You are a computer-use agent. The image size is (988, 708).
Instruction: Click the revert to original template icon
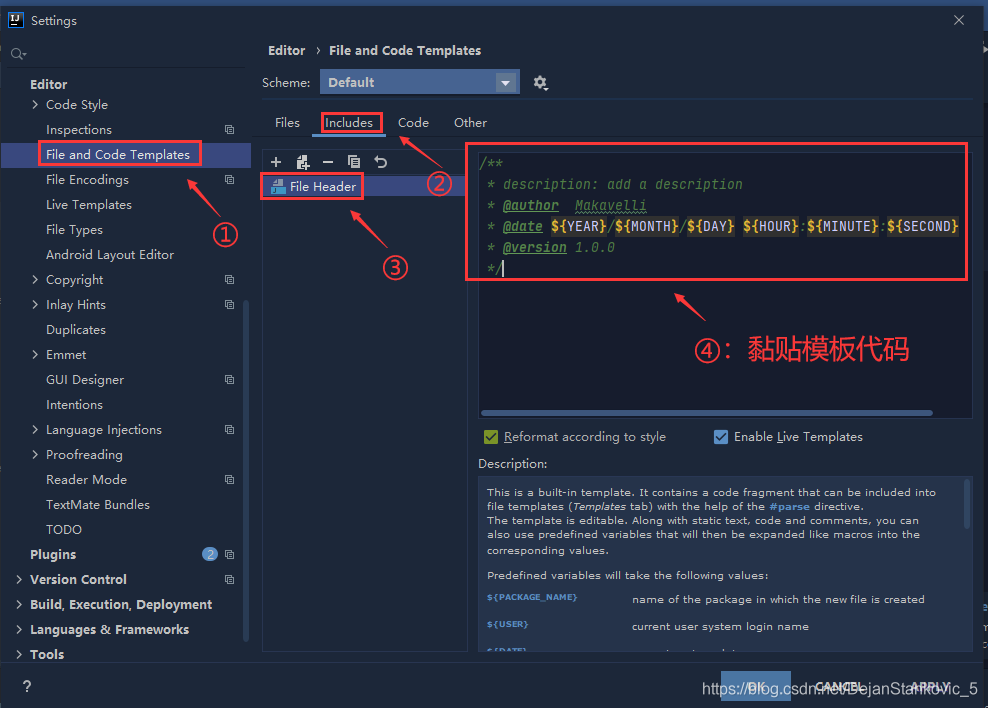tap(381, 162)
